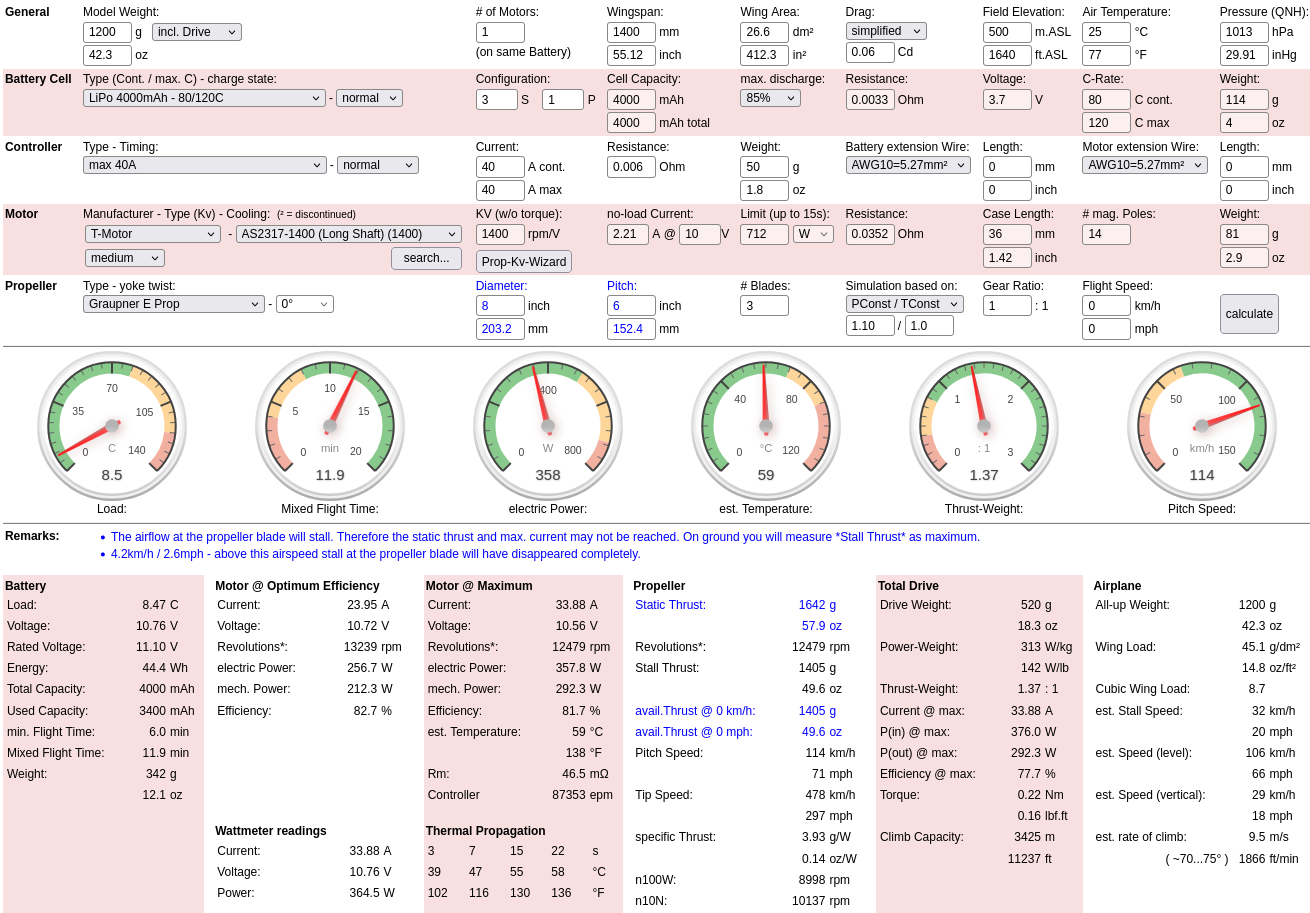Click the # Blades input field

[x=764, y=305]
